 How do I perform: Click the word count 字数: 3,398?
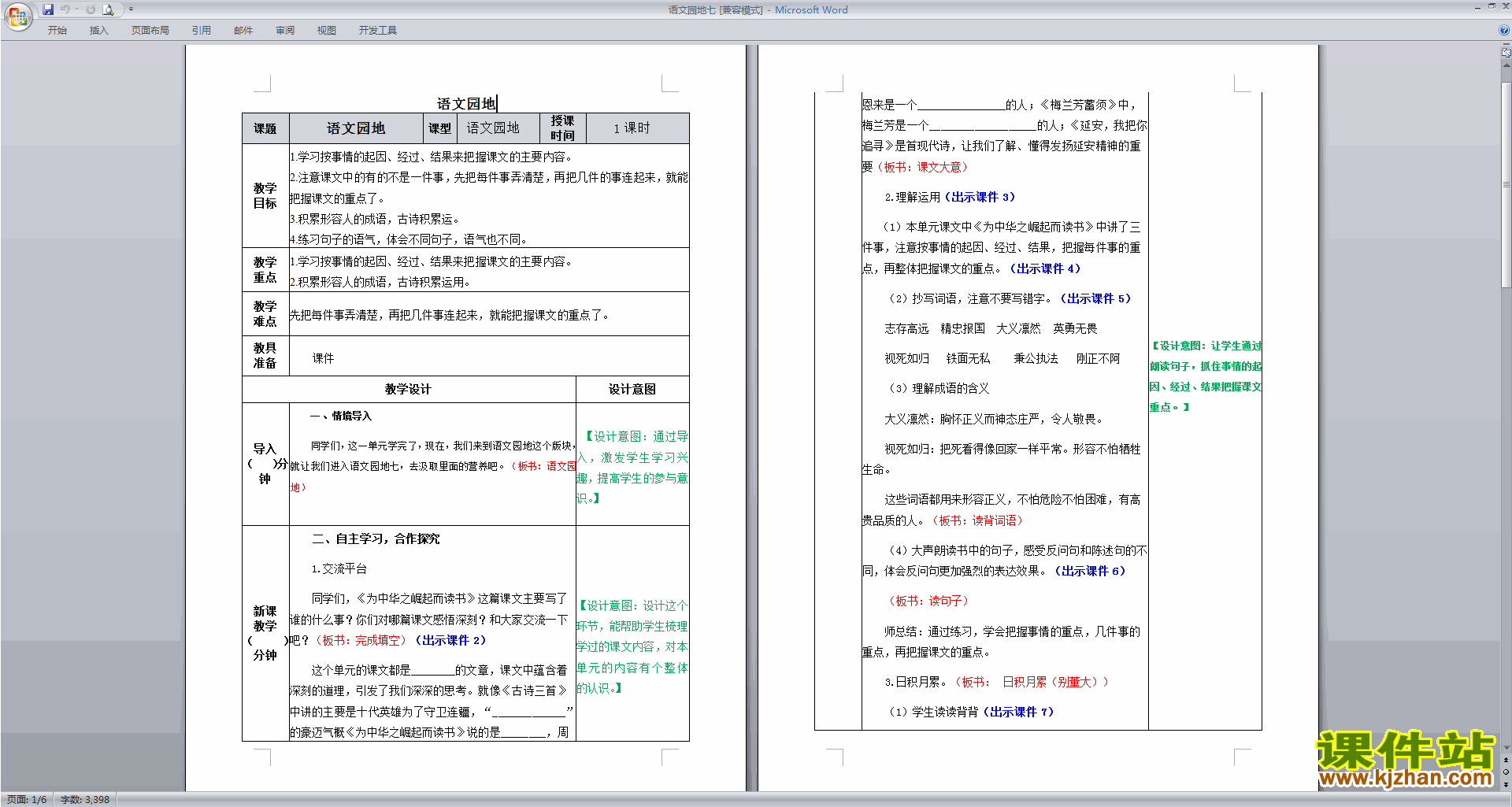coord(85,800)
